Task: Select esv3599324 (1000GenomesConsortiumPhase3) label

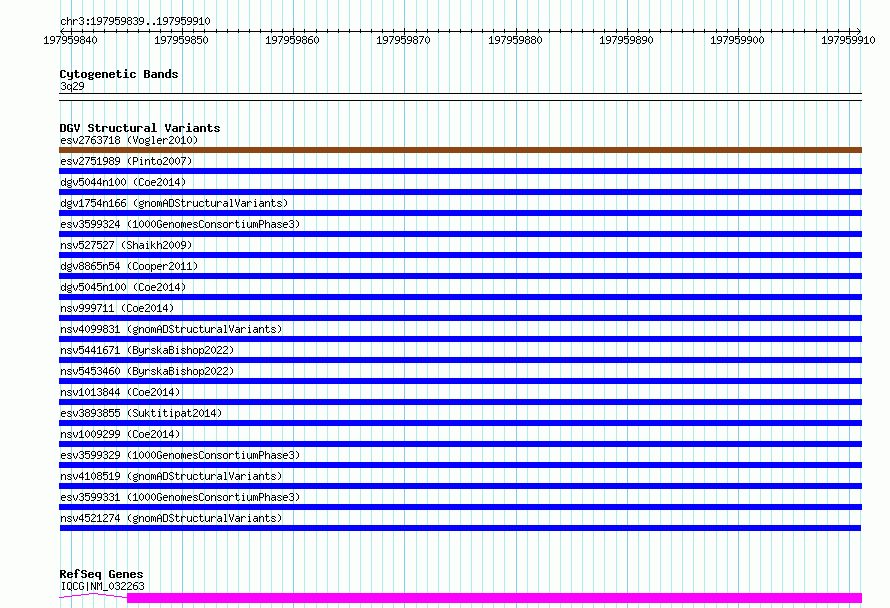Action: [x=180, y=224]
